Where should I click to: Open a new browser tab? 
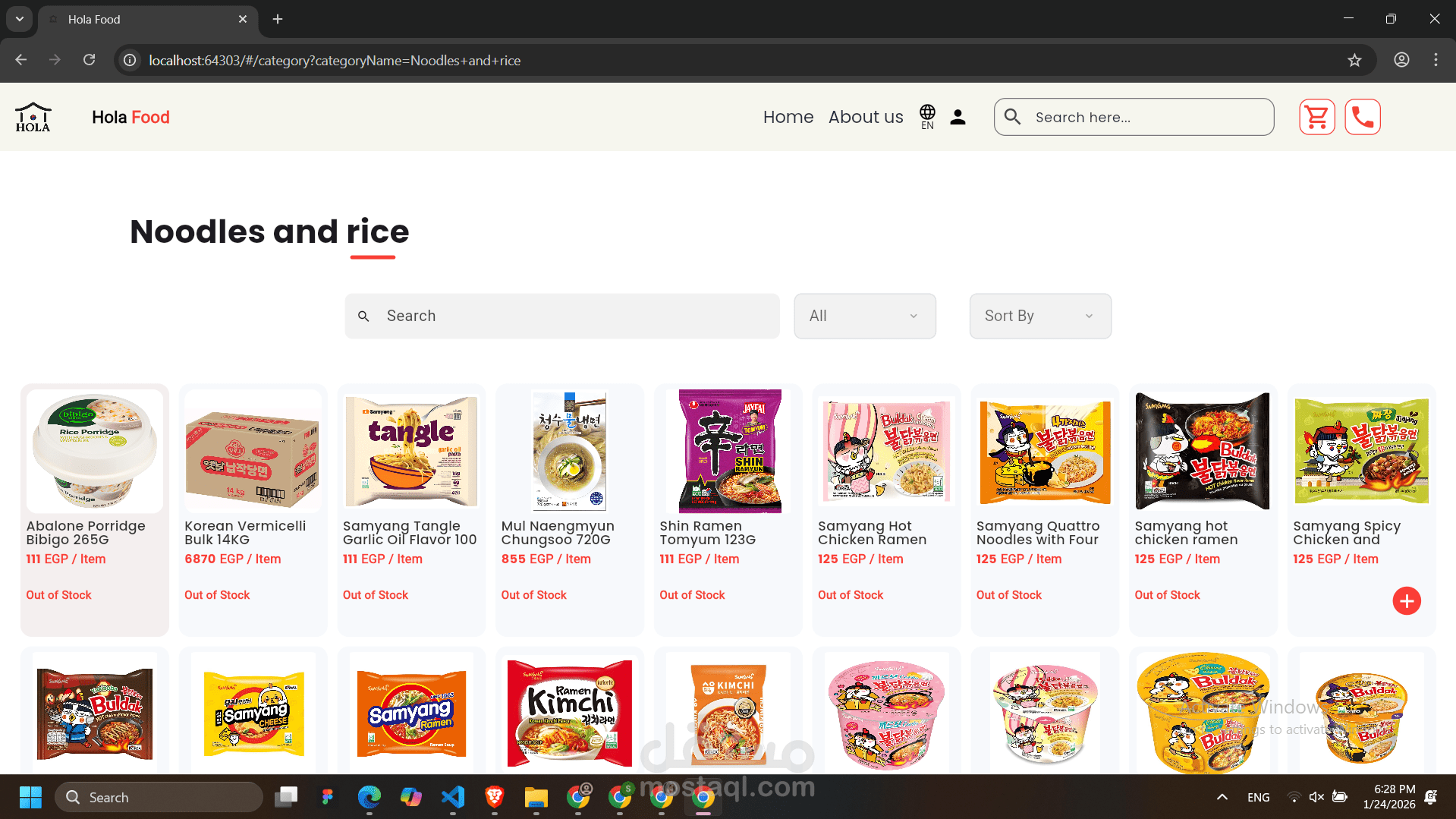point(278,19)
